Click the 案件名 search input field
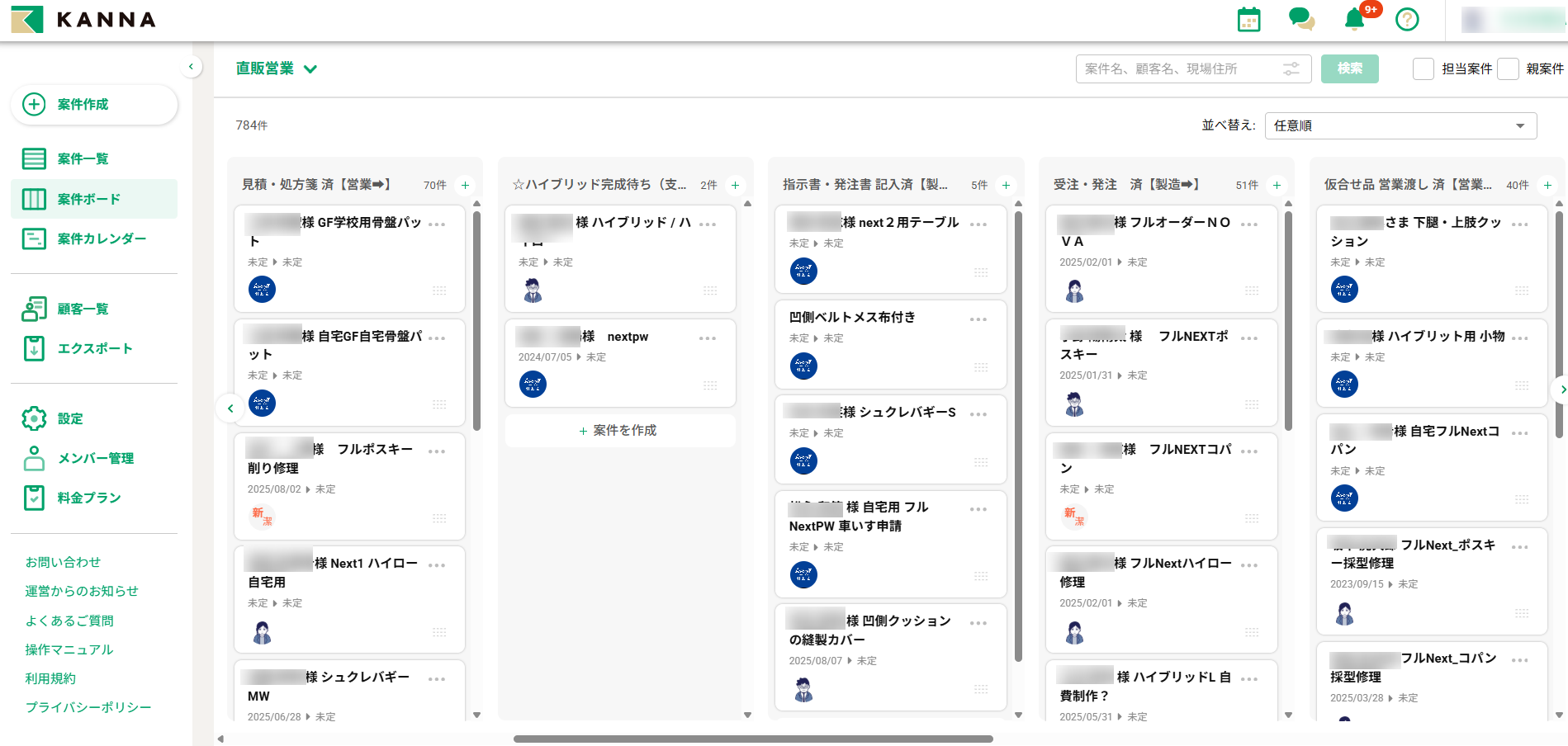The width and height of the screenshot is (1568, 746). point(1177,69)
